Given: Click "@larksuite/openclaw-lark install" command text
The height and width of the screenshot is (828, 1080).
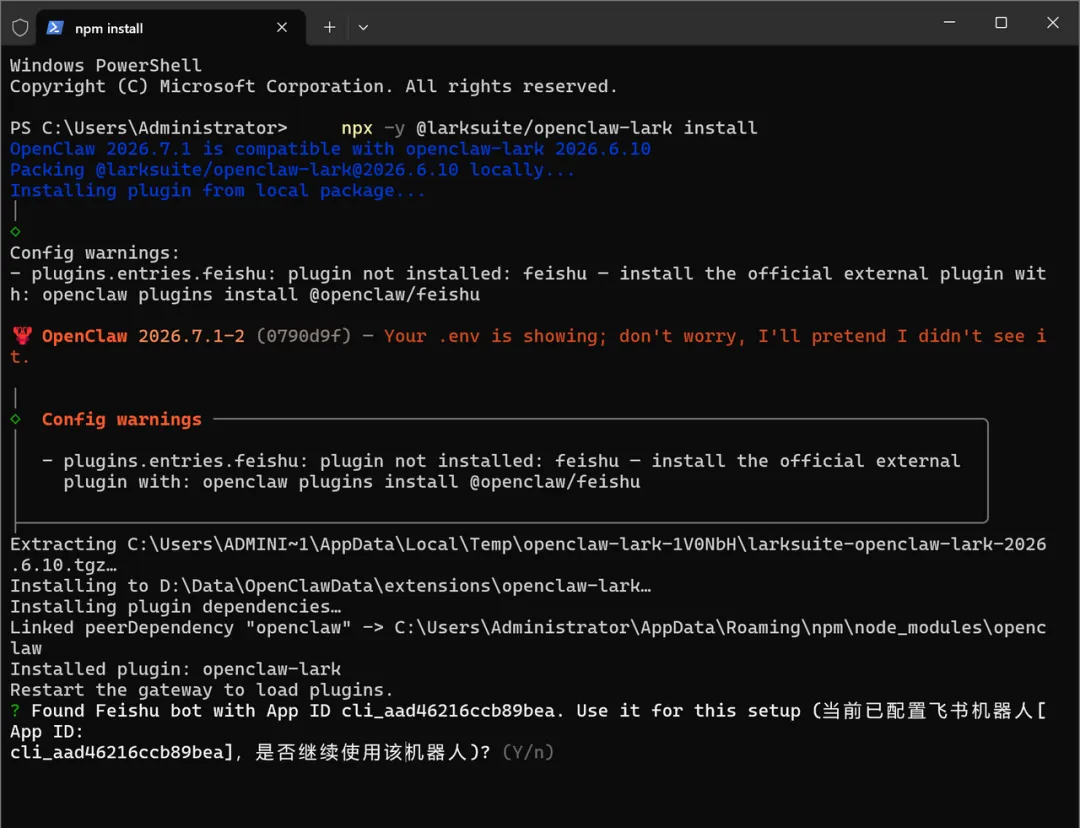Looking at the screenshot, I should point(586,128).
